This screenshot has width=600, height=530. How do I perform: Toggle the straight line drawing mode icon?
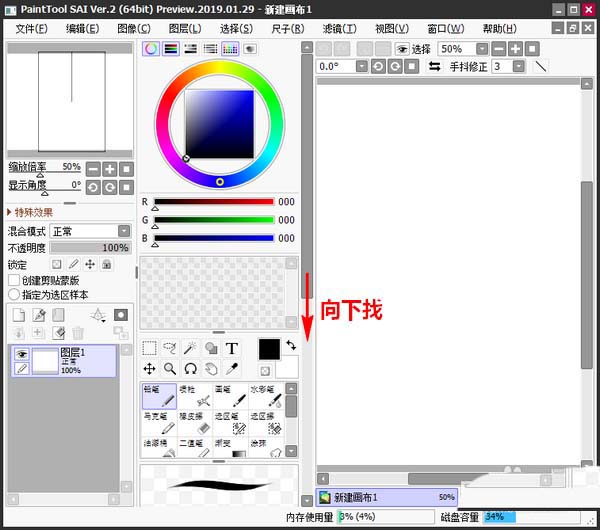[540, 67]
